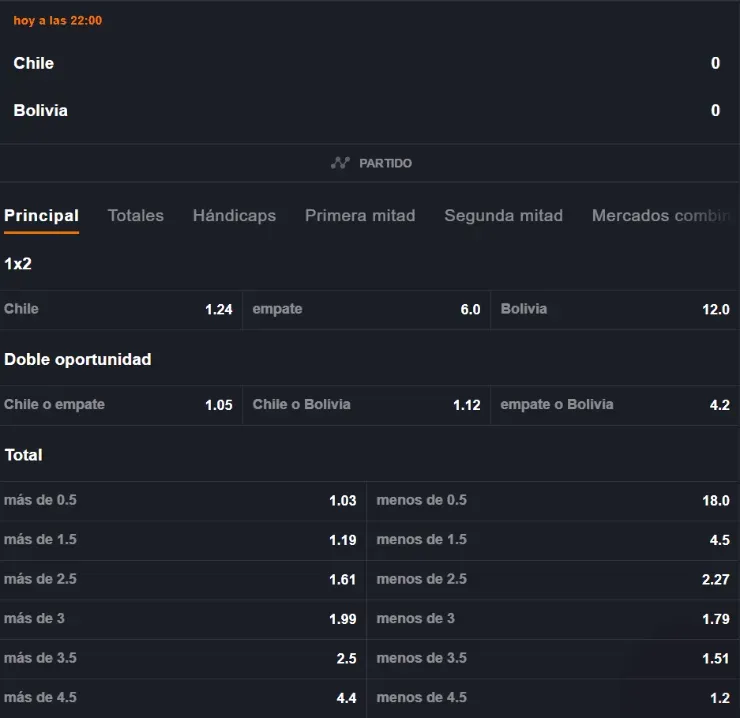This screenshot has height=718, width=740.
Task: Select the Principal tab
Action: tap(41, 216)
